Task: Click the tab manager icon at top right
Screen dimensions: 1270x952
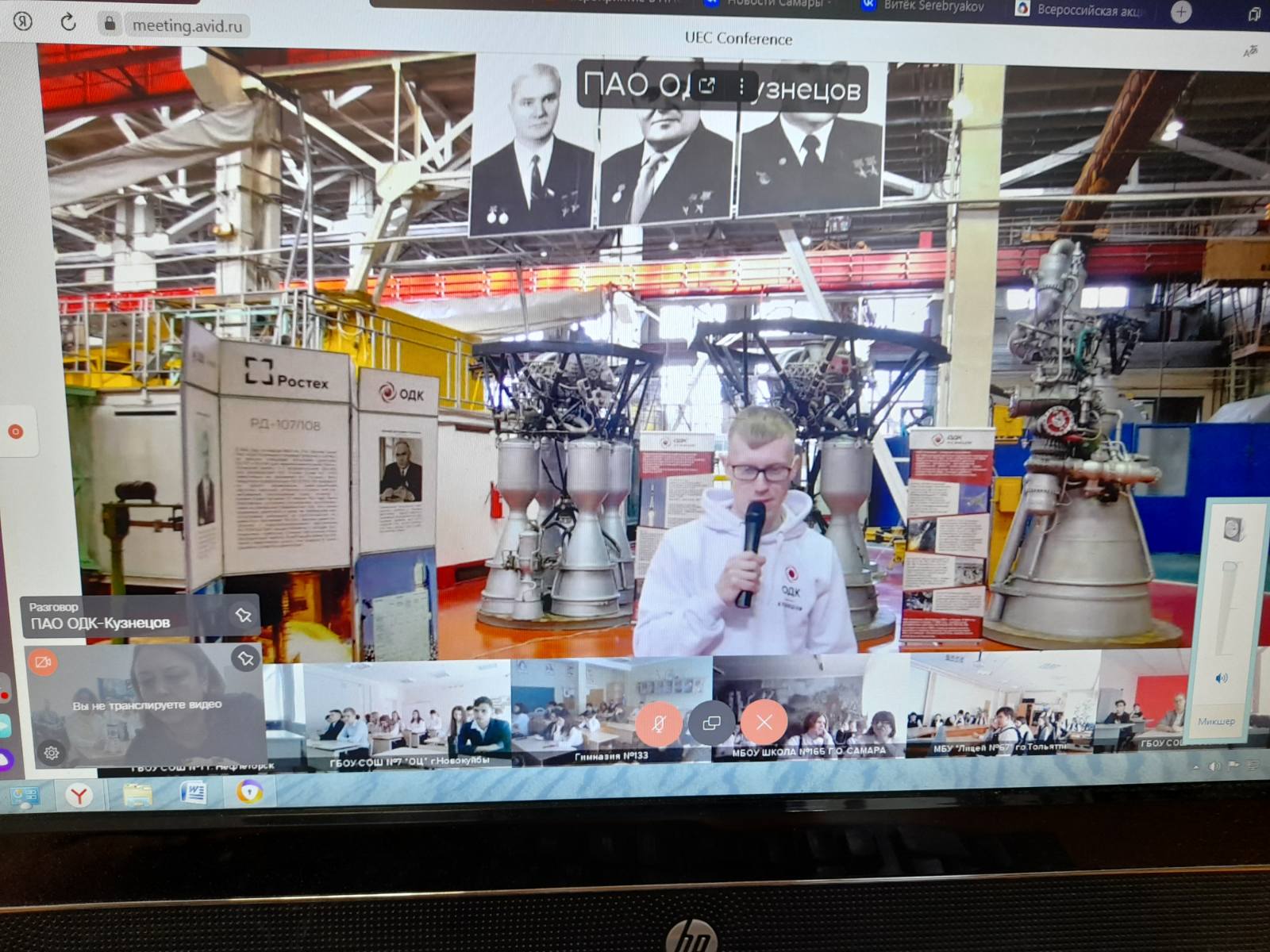Action: 1255,14
